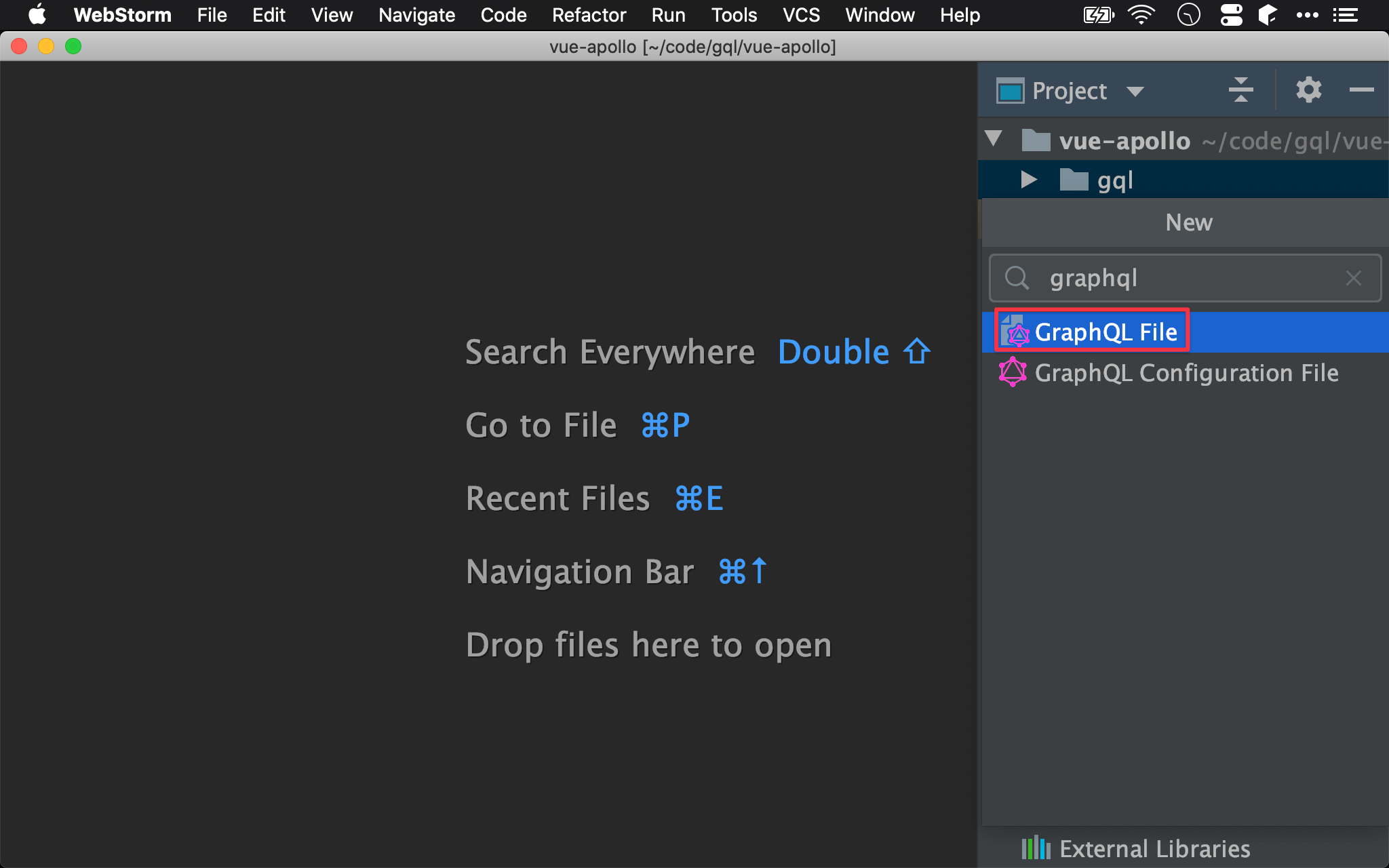Click the WiFi status icon
This screenshot has height=868, width=1389.
pos(1142,14)
